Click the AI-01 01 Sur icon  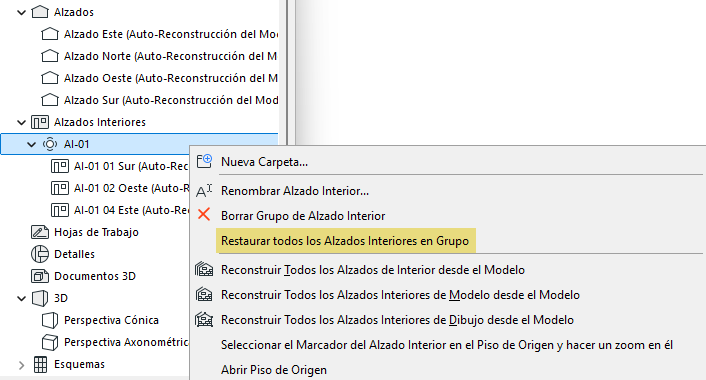point(59,166)
